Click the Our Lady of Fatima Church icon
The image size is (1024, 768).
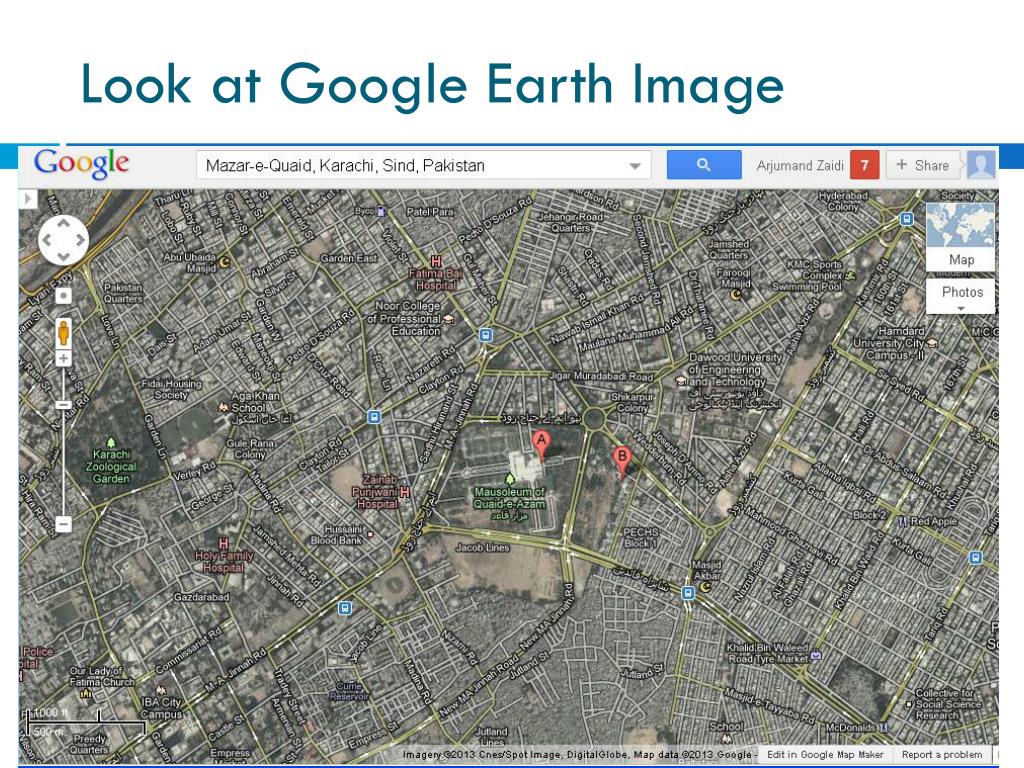86,694
